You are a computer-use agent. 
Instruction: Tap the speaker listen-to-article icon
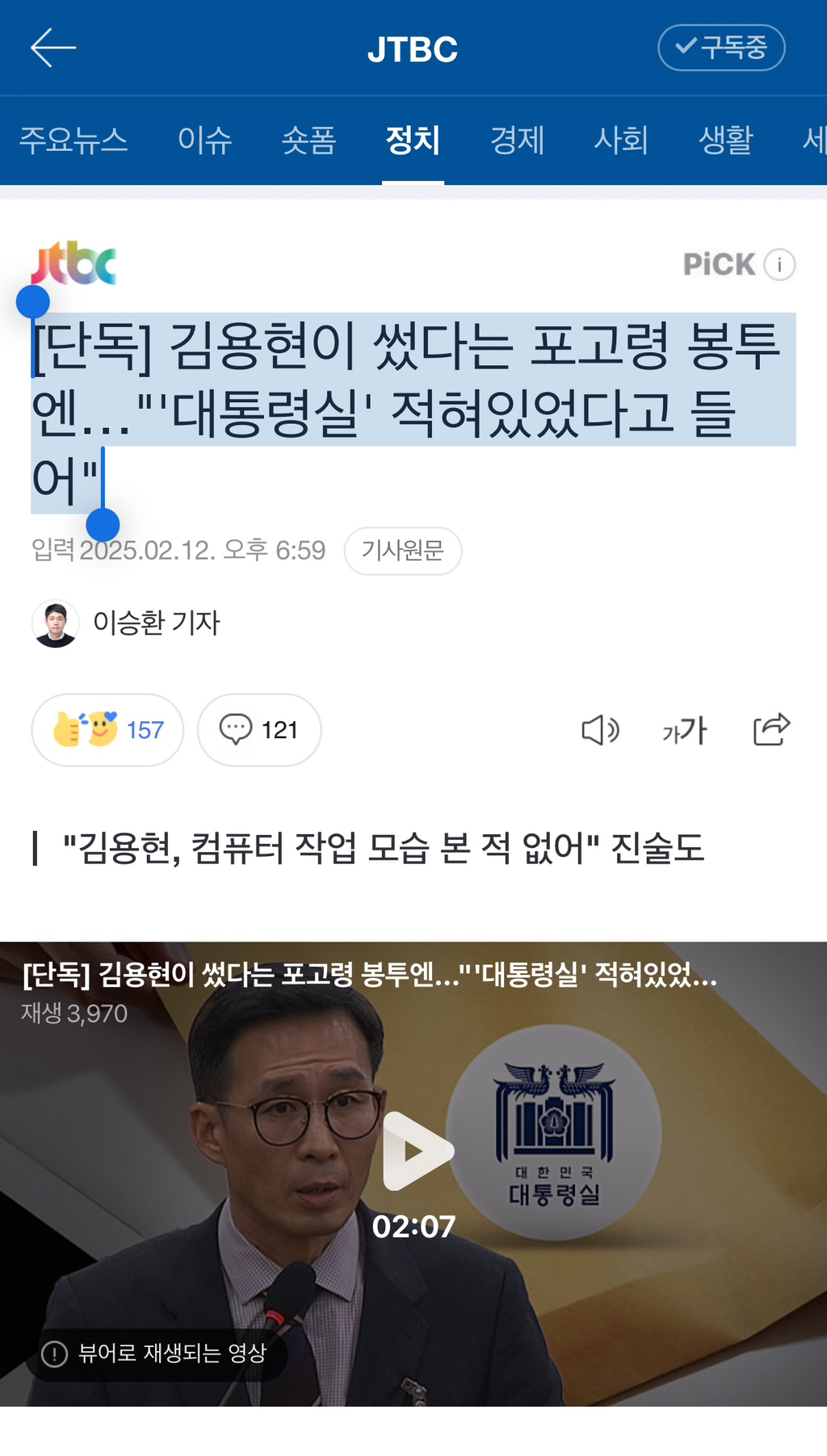(x=600, y=730)
